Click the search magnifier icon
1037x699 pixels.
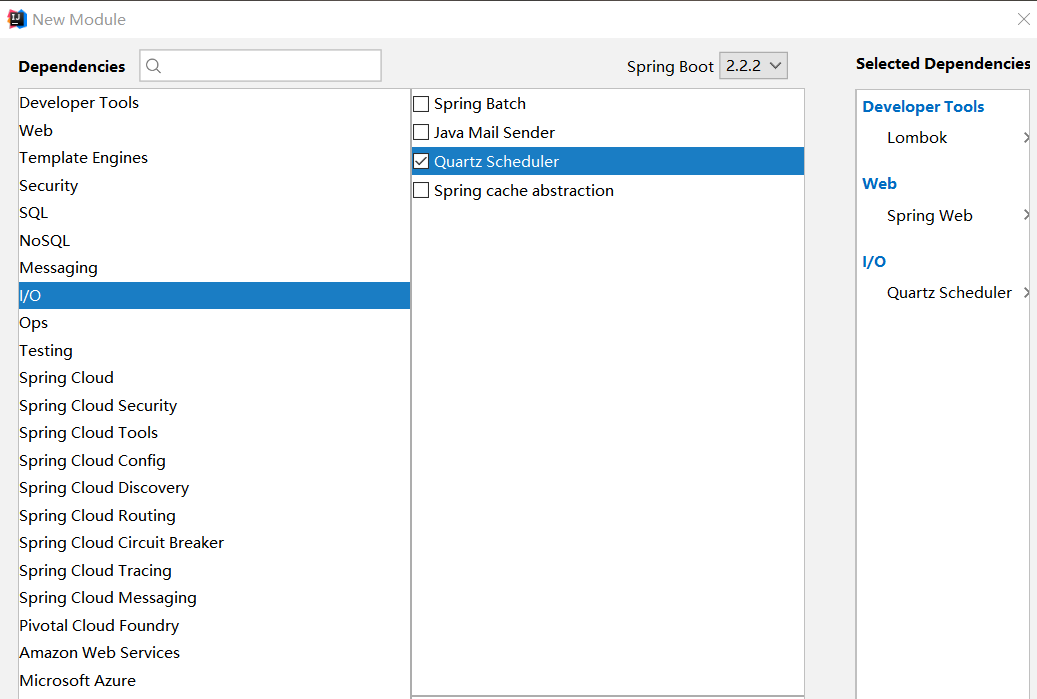(x=153, y=65)
